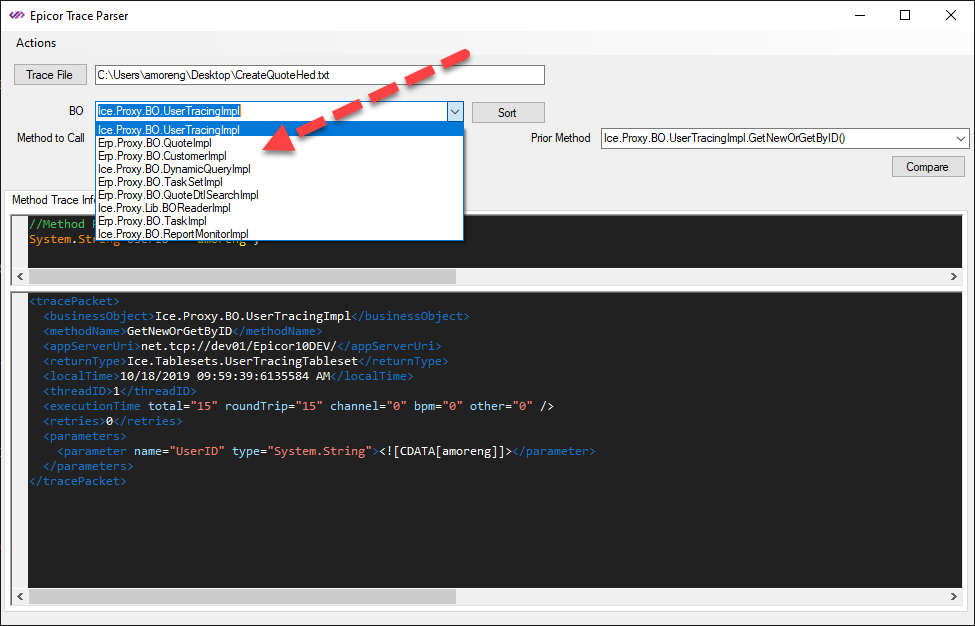Click the Epicor Trace Parser app icon
The width and height of the screenshot is (975, 626).
pos(17,16)
